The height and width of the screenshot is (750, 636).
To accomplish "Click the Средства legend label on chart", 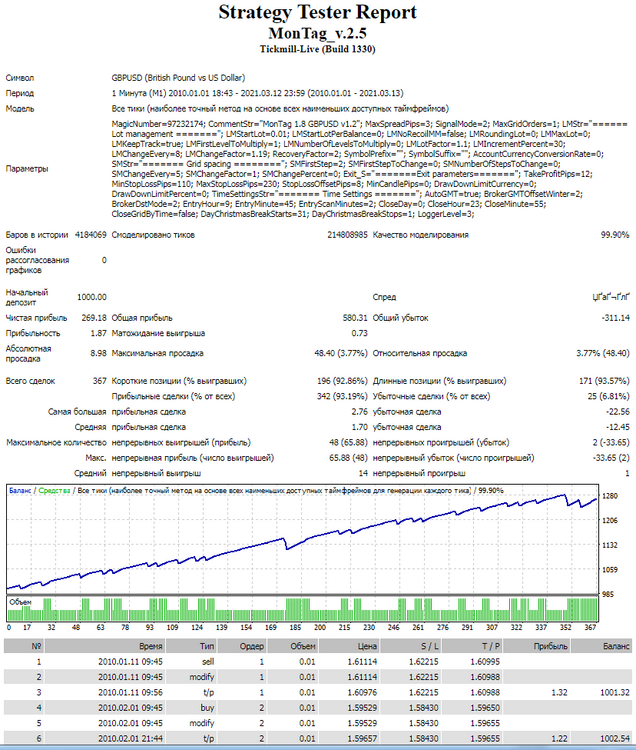I will [54, 490].
